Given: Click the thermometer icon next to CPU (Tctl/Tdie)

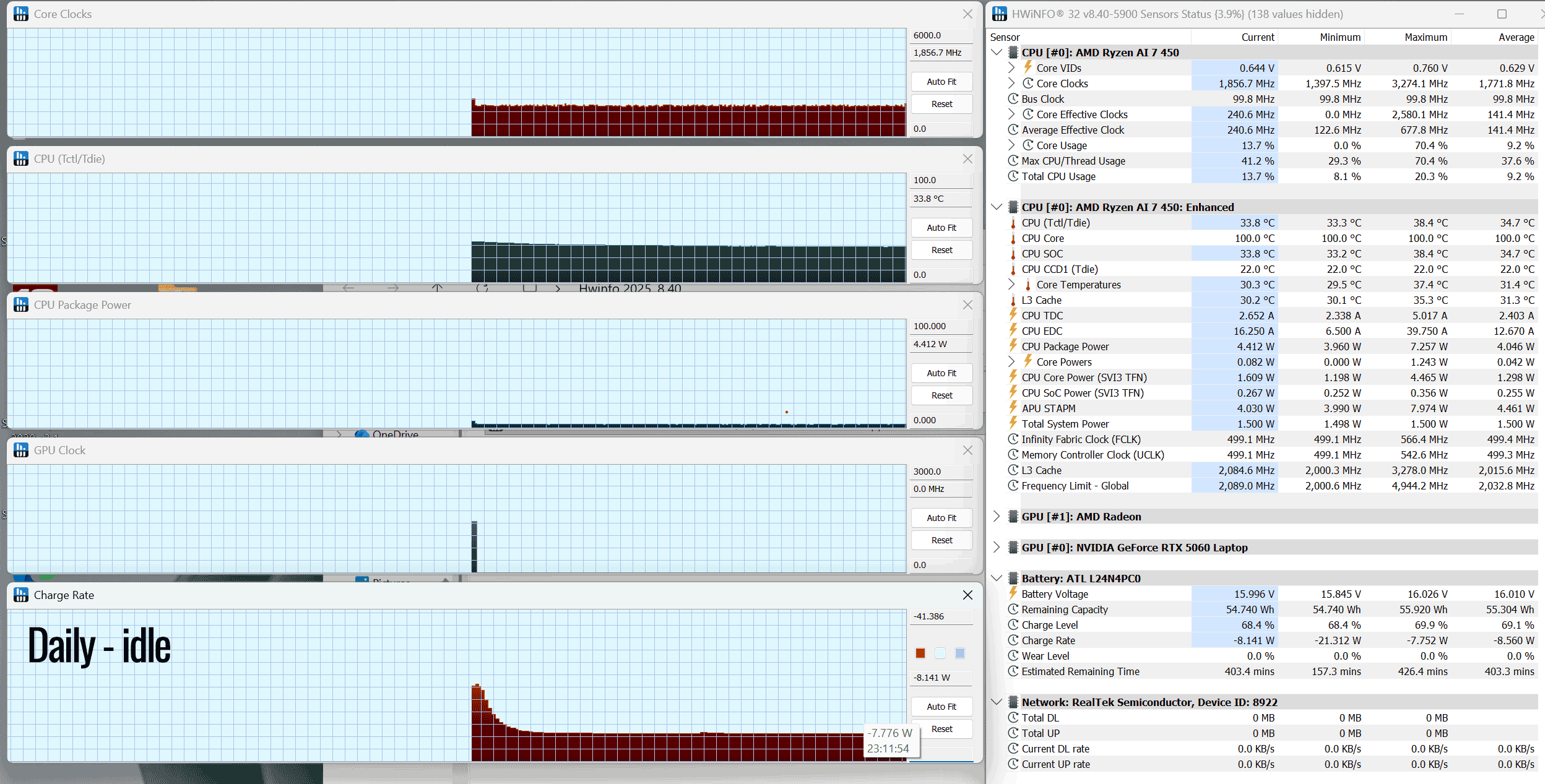Looking at the screenshot, I should 1013,223.
